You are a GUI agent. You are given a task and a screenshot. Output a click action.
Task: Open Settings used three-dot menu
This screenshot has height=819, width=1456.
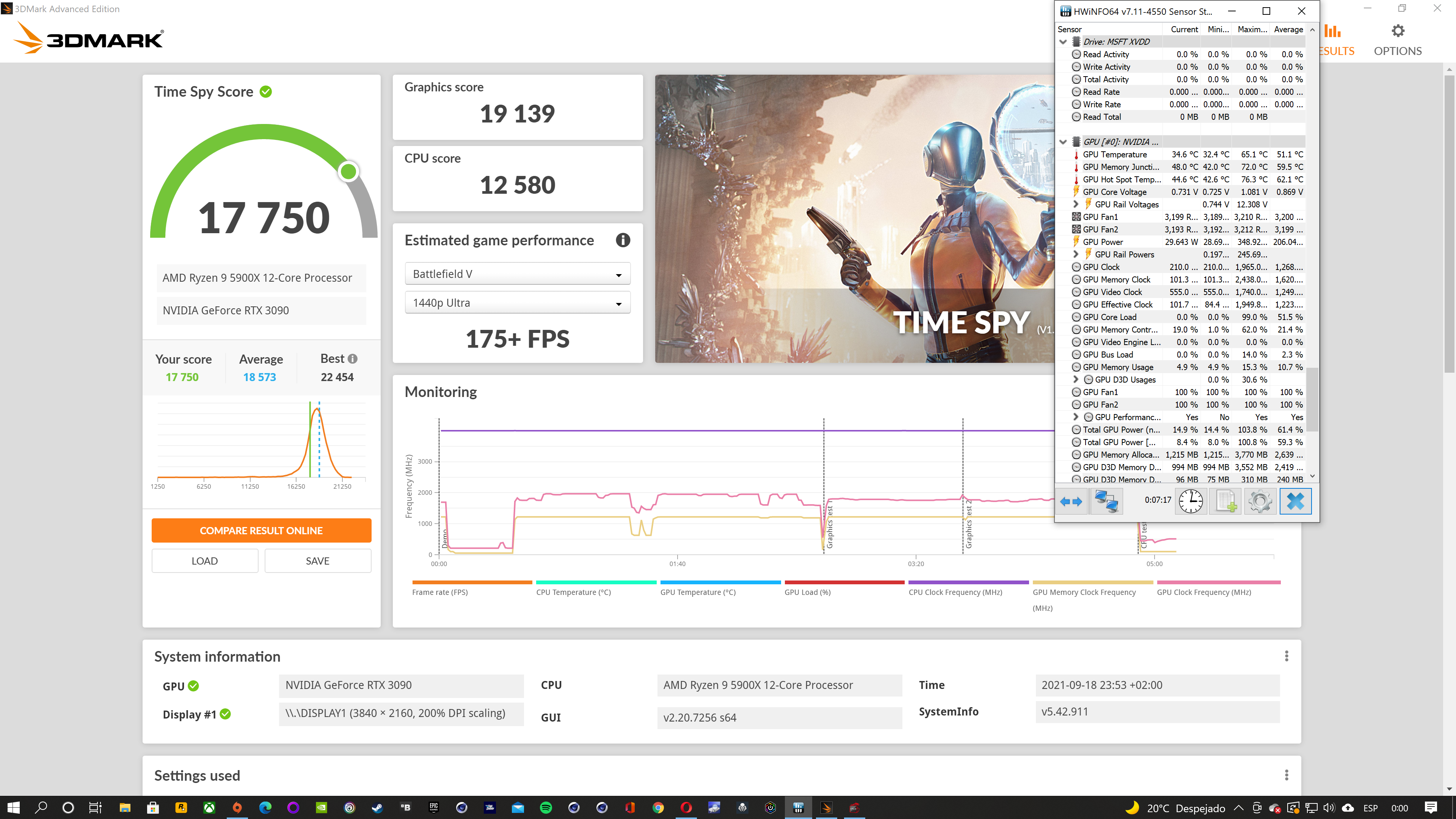tap(1287, 774)
